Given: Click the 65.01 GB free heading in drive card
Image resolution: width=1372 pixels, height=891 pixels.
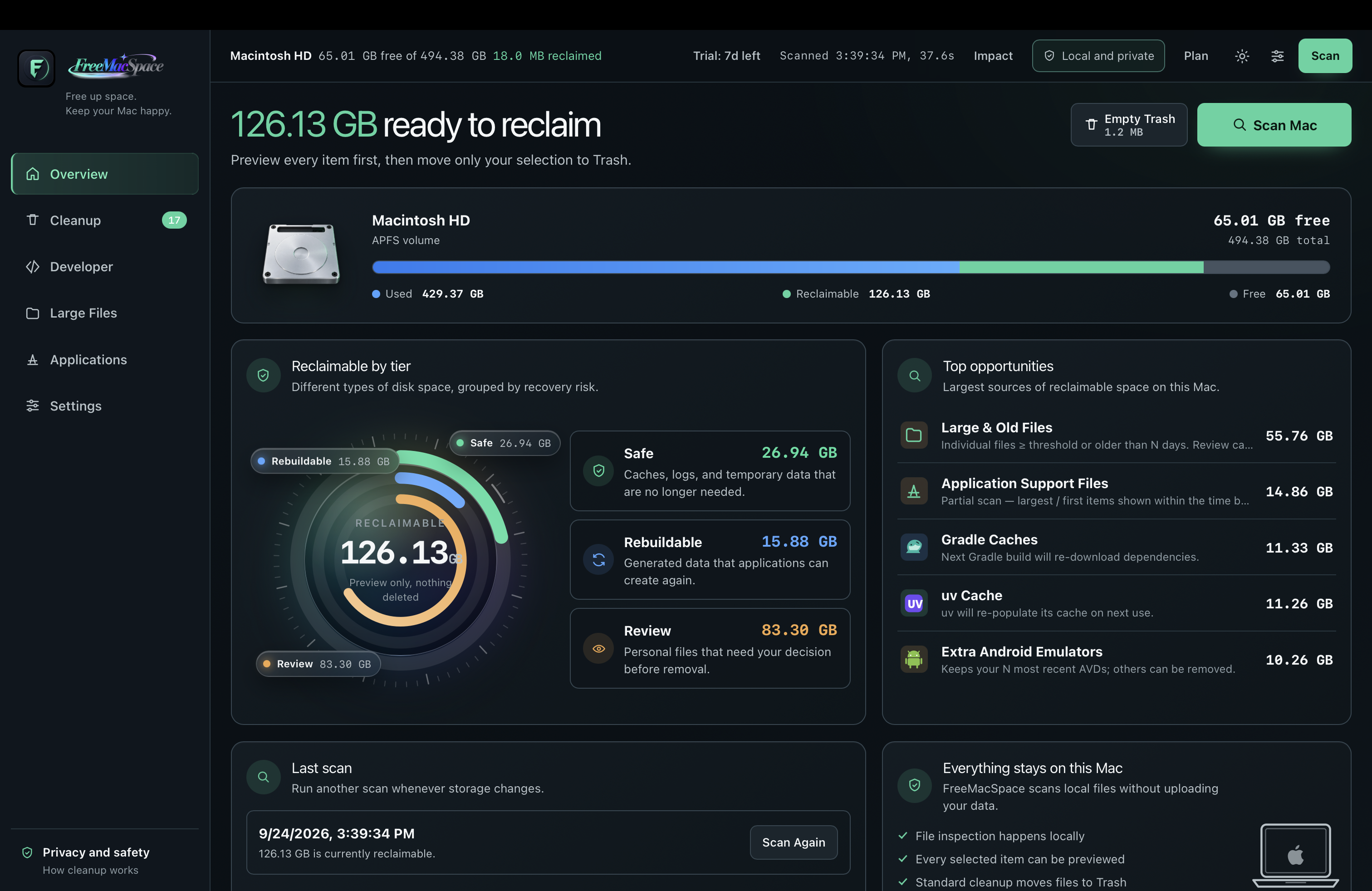Looking at the screenshot, I should (1272, 221).
